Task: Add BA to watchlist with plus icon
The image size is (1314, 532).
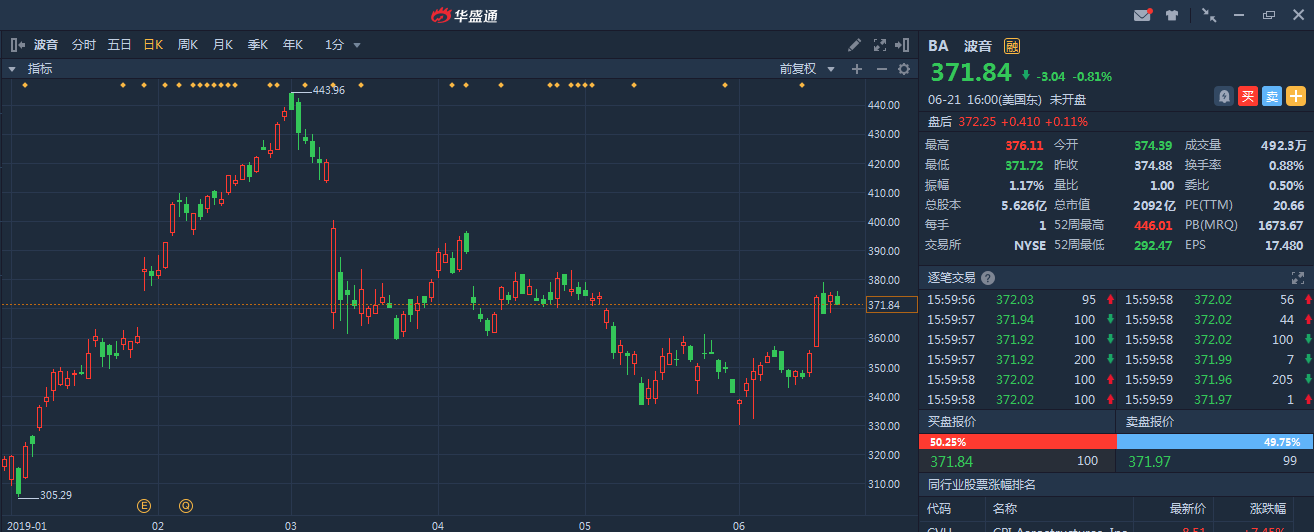Action: [1296, 96]
